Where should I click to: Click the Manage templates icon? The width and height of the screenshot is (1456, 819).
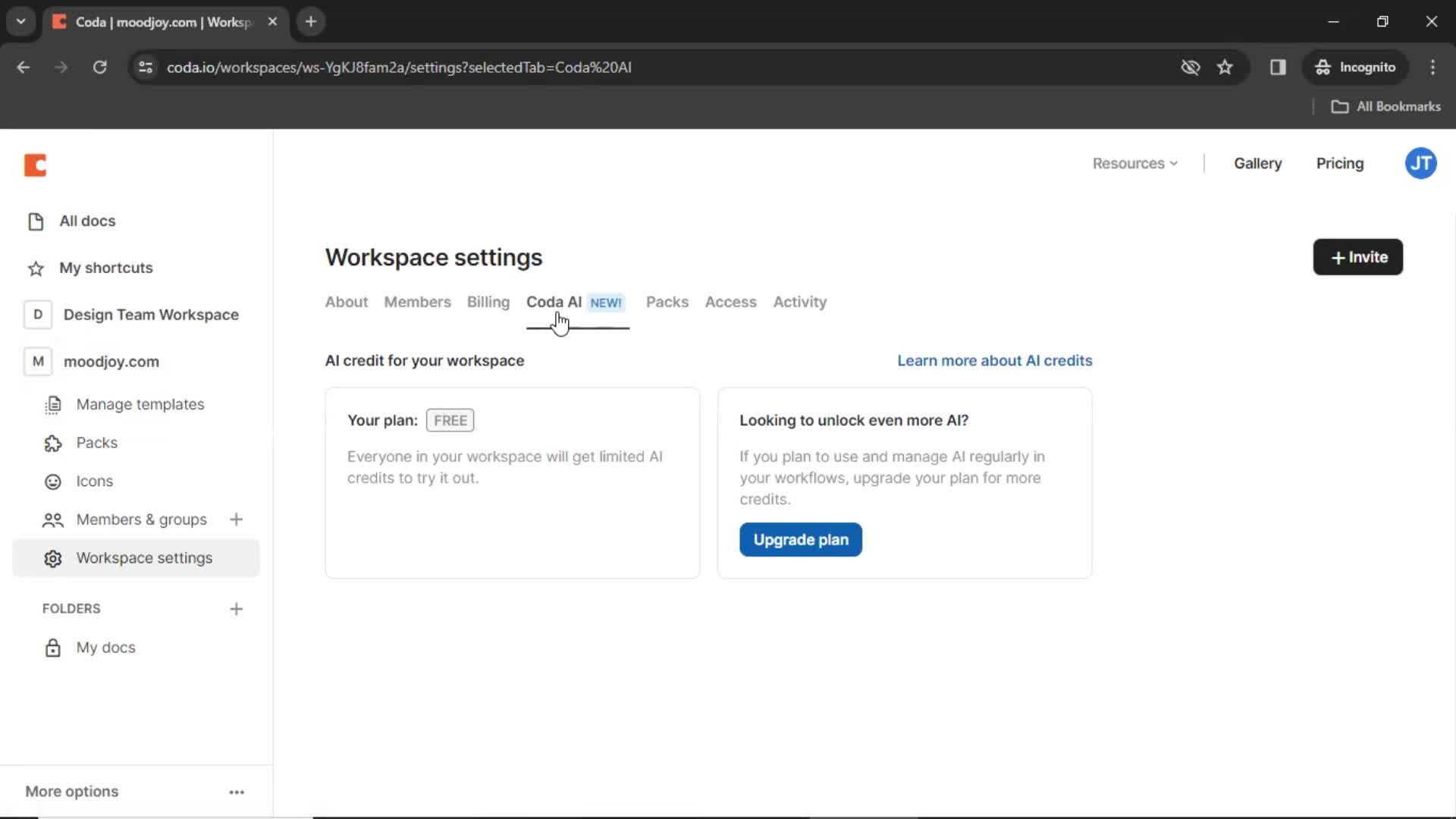(x=52, y=405)
